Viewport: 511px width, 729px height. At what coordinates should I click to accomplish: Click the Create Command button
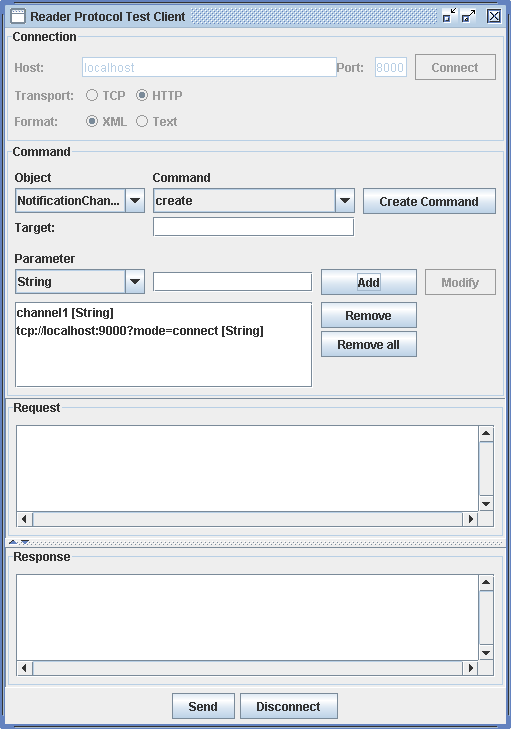point(429,201)
